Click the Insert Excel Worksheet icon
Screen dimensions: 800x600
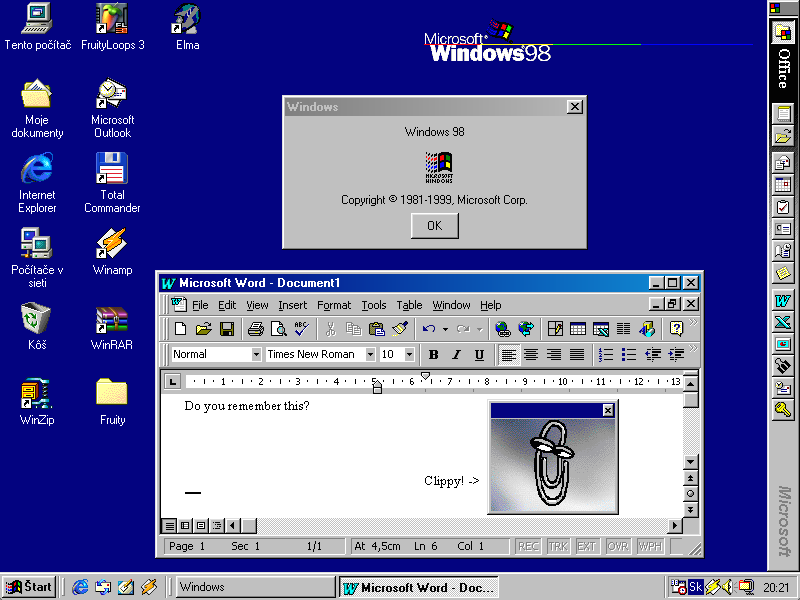point(601,329)
